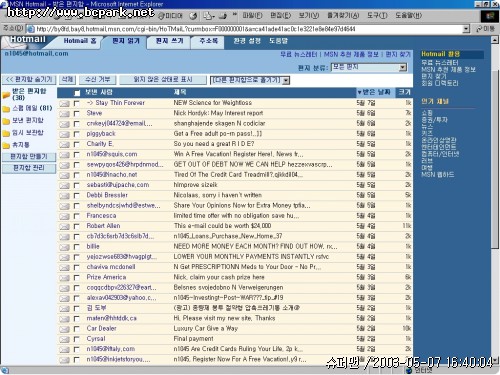Switch to the compose mail tab

(x=169, y=42)
